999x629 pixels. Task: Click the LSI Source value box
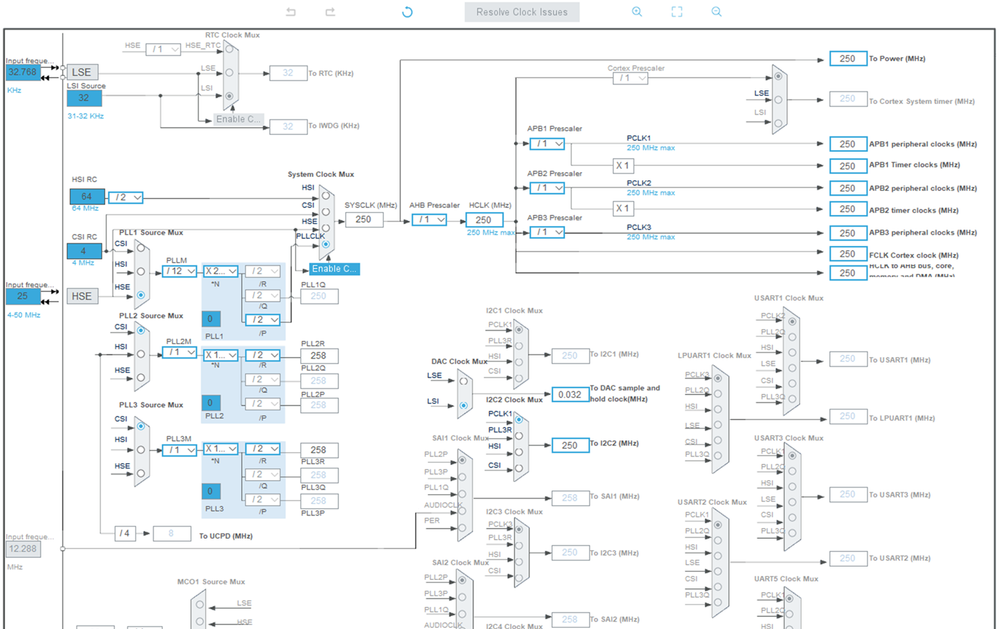[x=84, y=98]
